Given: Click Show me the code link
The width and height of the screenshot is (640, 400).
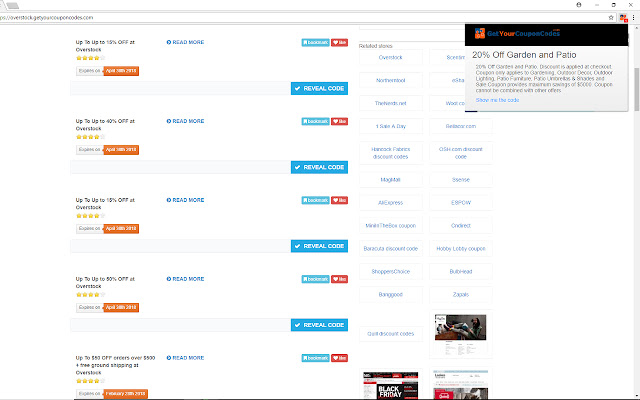Looking at the screenshot, I should pyautogui.click(x=497, y=100).
